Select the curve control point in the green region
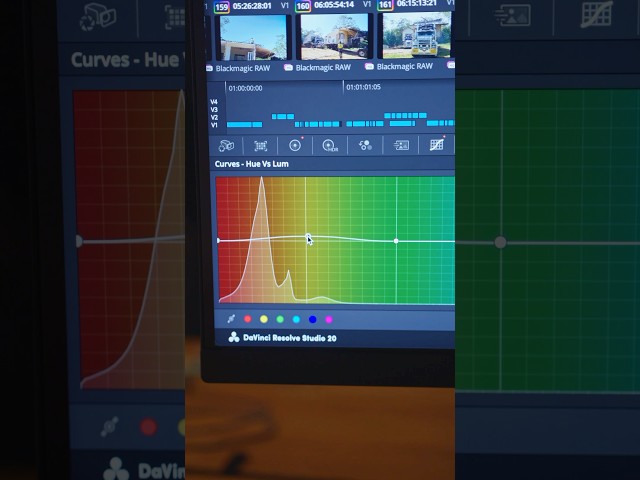 pos(396,241)
